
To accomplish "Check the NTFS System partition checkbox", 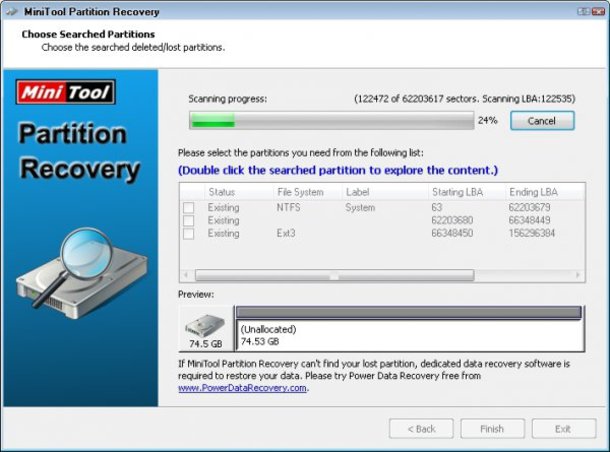I will click(x=189, y=207).
